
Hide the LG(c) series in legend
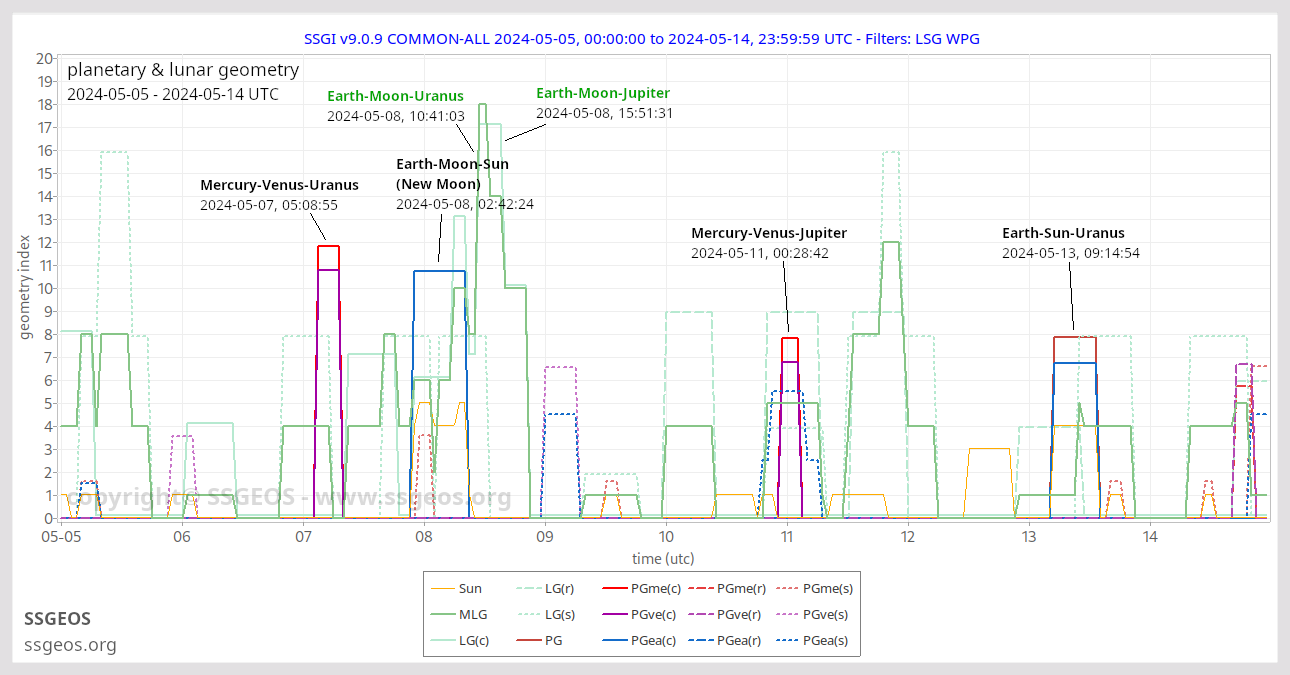click(473, 640)
